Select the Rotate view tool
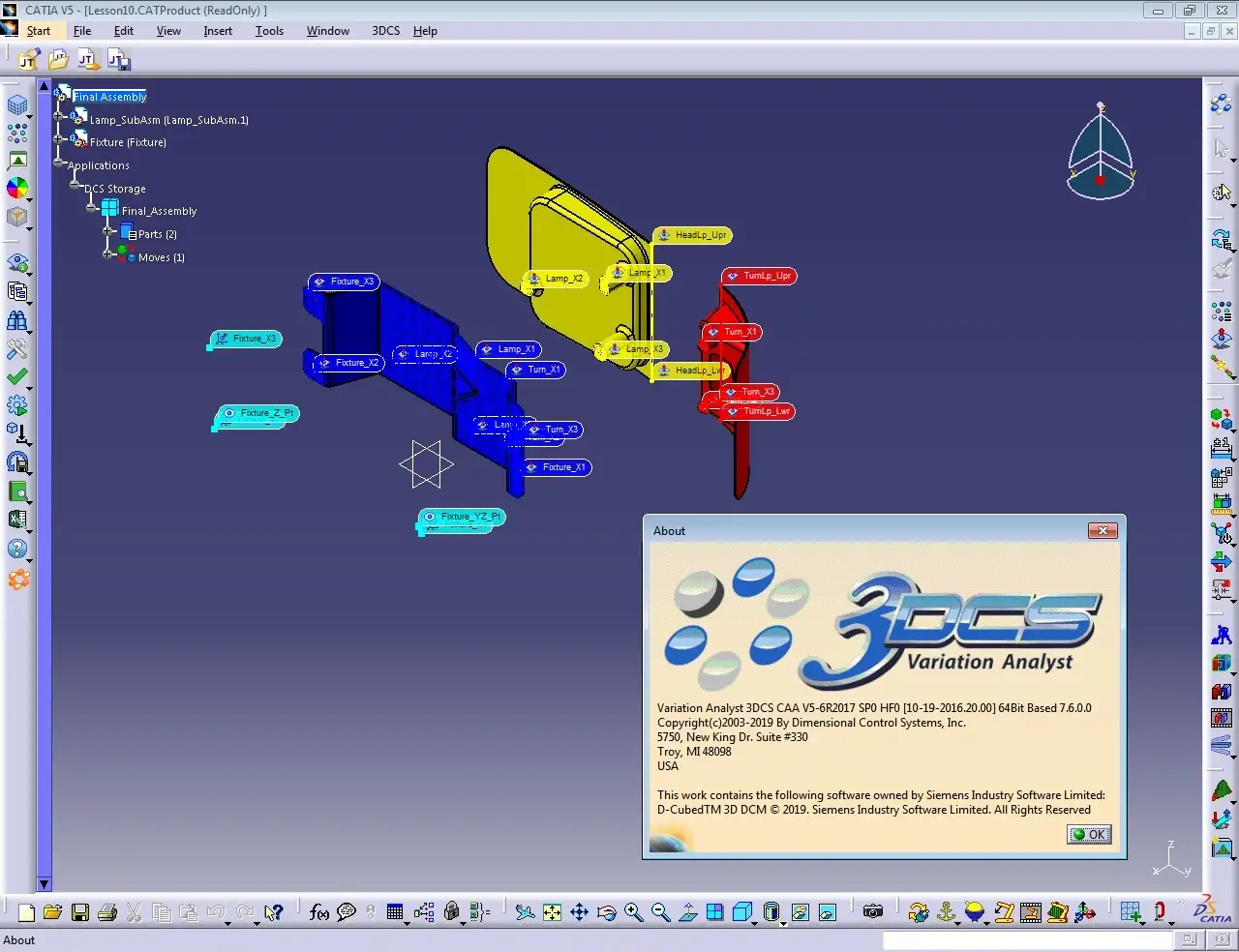1239x952 pixels. point(606,912)
